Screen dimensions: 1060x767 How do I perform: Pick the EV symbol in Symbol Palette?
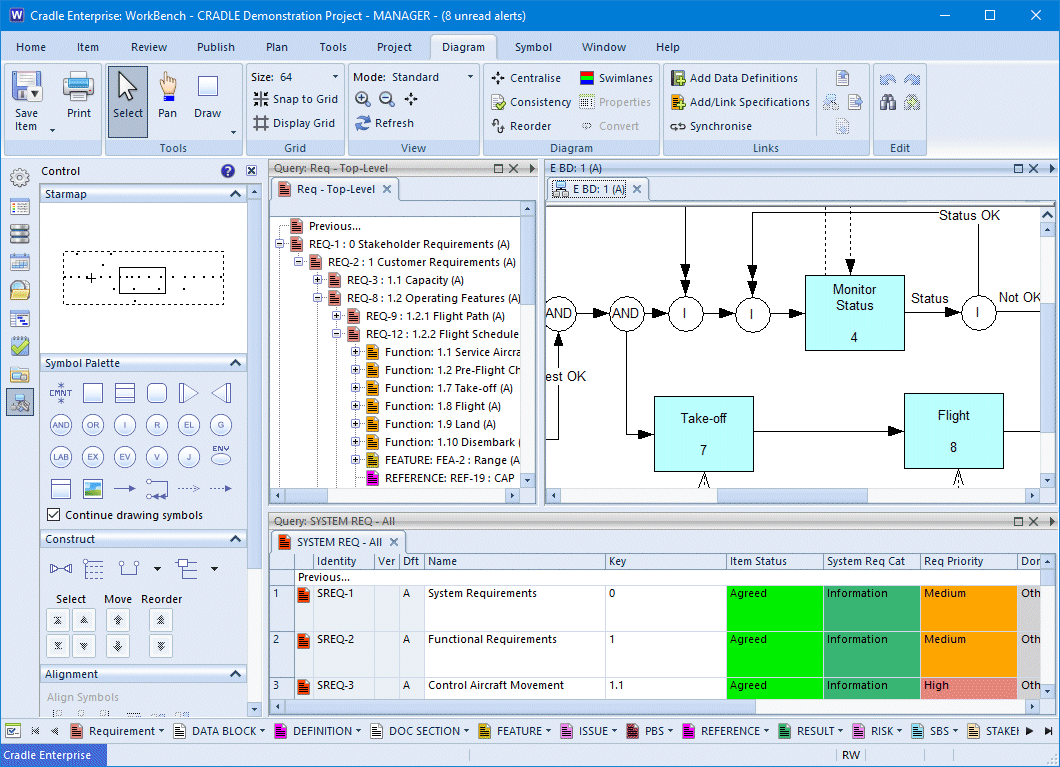(125, 457)
